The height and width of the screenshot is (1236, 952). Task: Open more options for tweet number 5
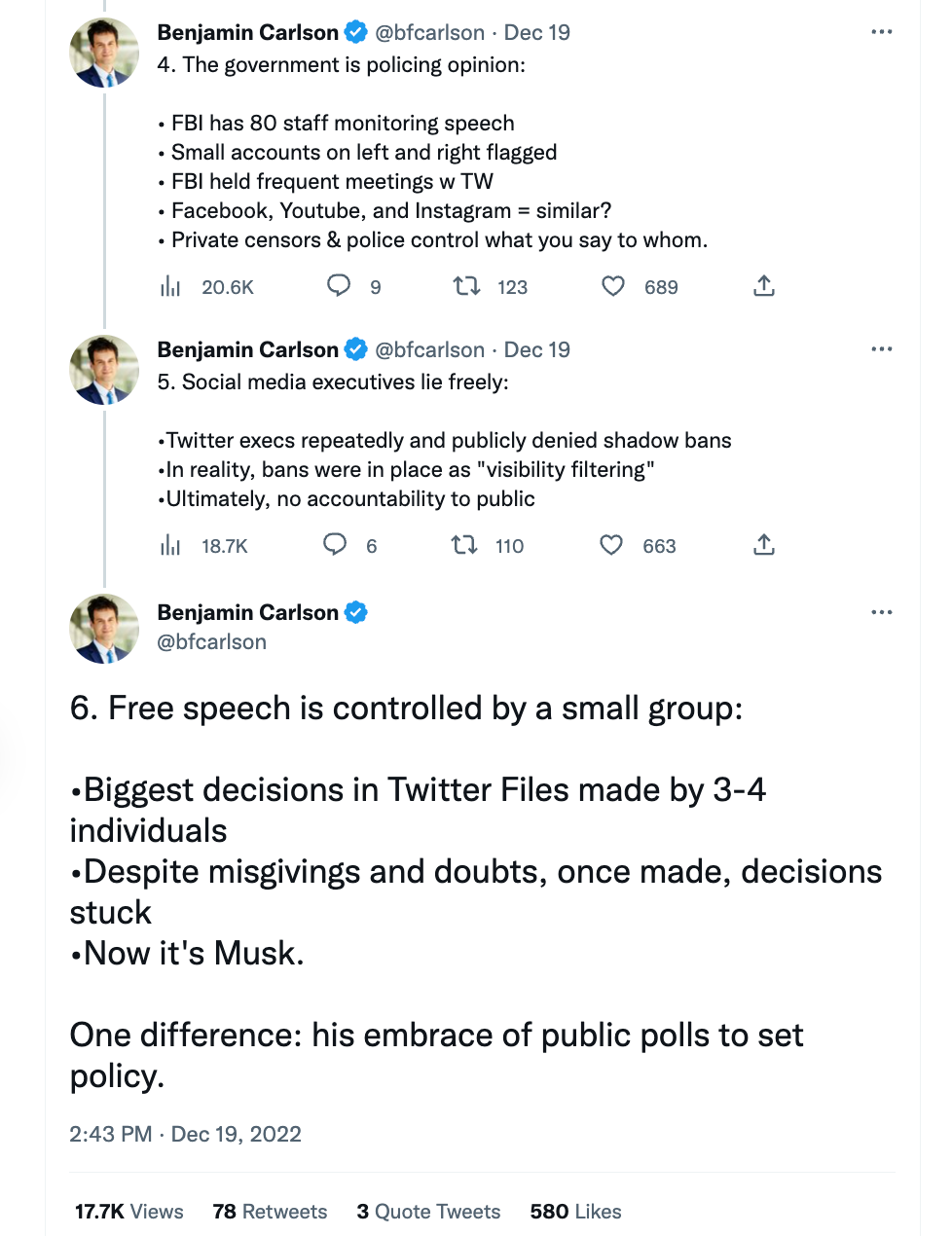pyautogui.click(x=882, y=349)
